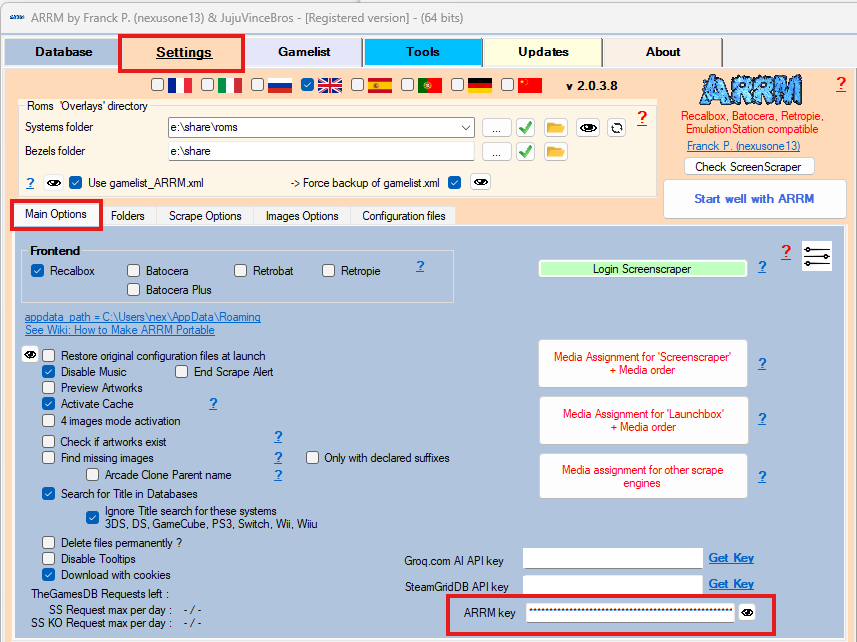The image size is (857, 642).
Task: Click the green checkmark beside Systems folder
Action: tap(525, 127)
